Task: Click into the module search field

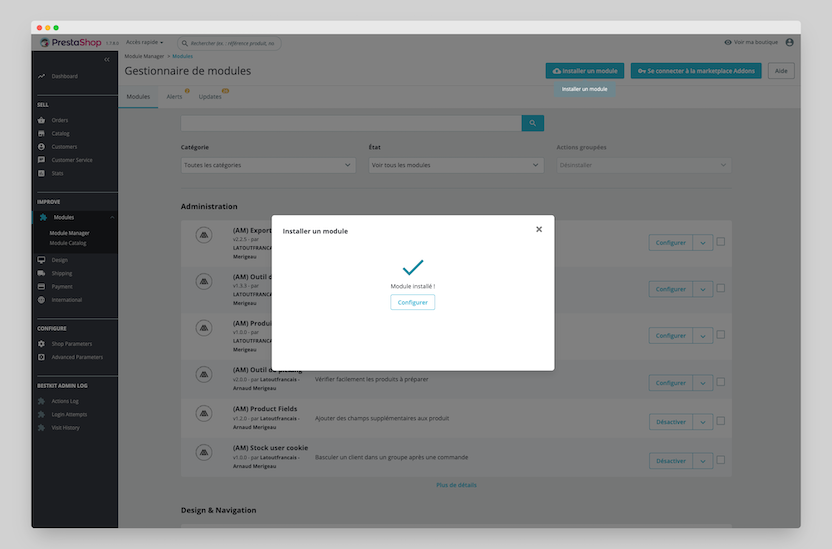Action: pyautogui.click(x=351, y=124)
